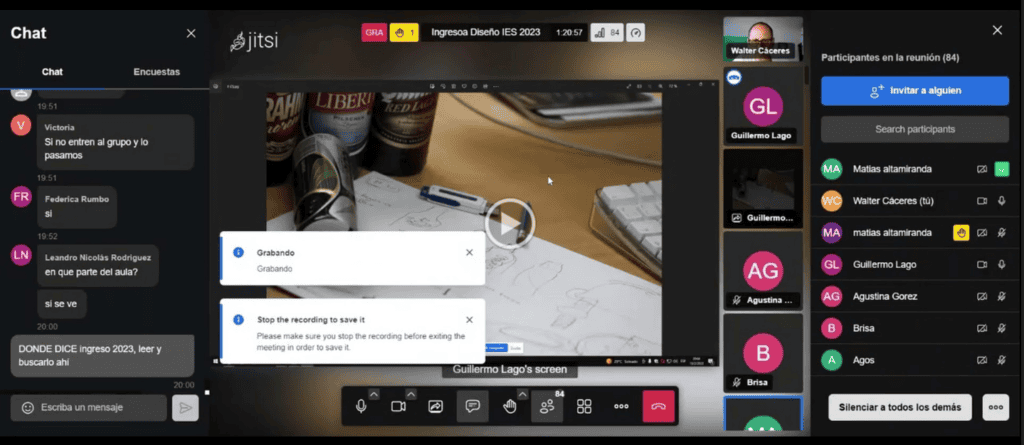The height and width of the screenshot is (445, 1024).
Task: Focus the Search participants field
Action: [x=915, y=129]
